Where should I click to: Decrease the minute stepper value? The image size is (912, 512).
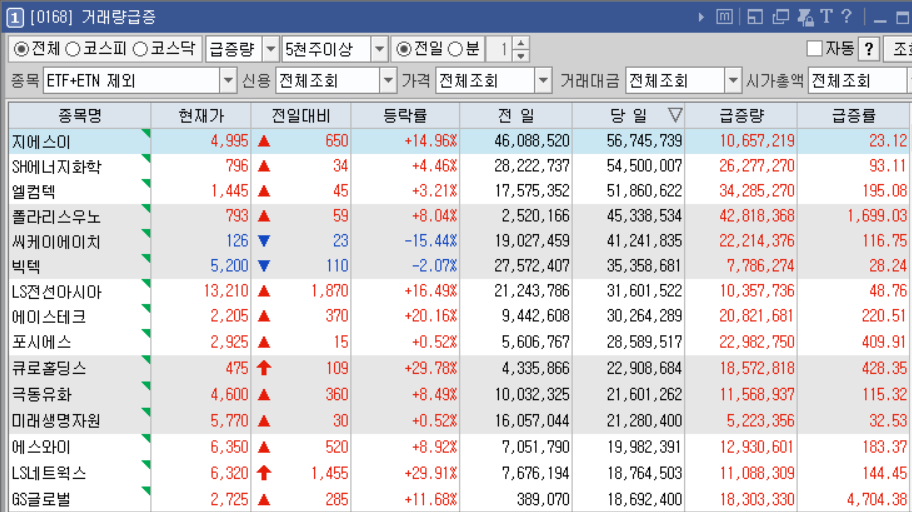coord(521,55)
